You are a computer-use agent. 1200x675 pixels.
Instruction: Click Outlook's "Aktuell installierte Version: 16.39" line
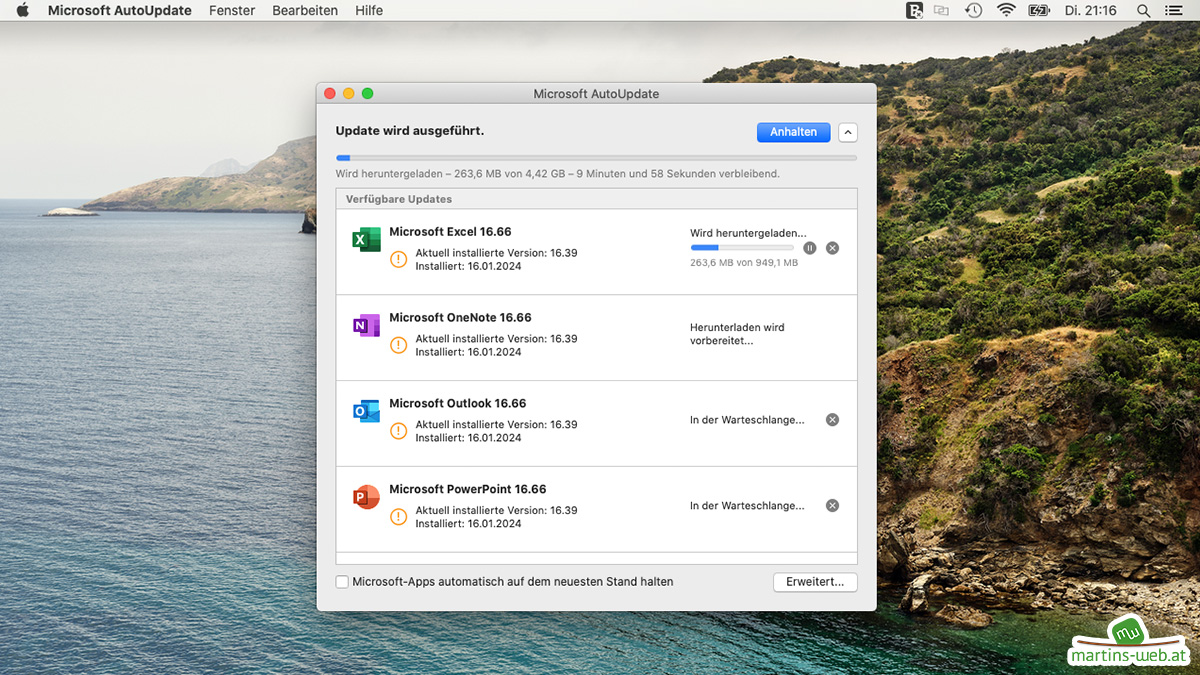click(x=497, y=425)
